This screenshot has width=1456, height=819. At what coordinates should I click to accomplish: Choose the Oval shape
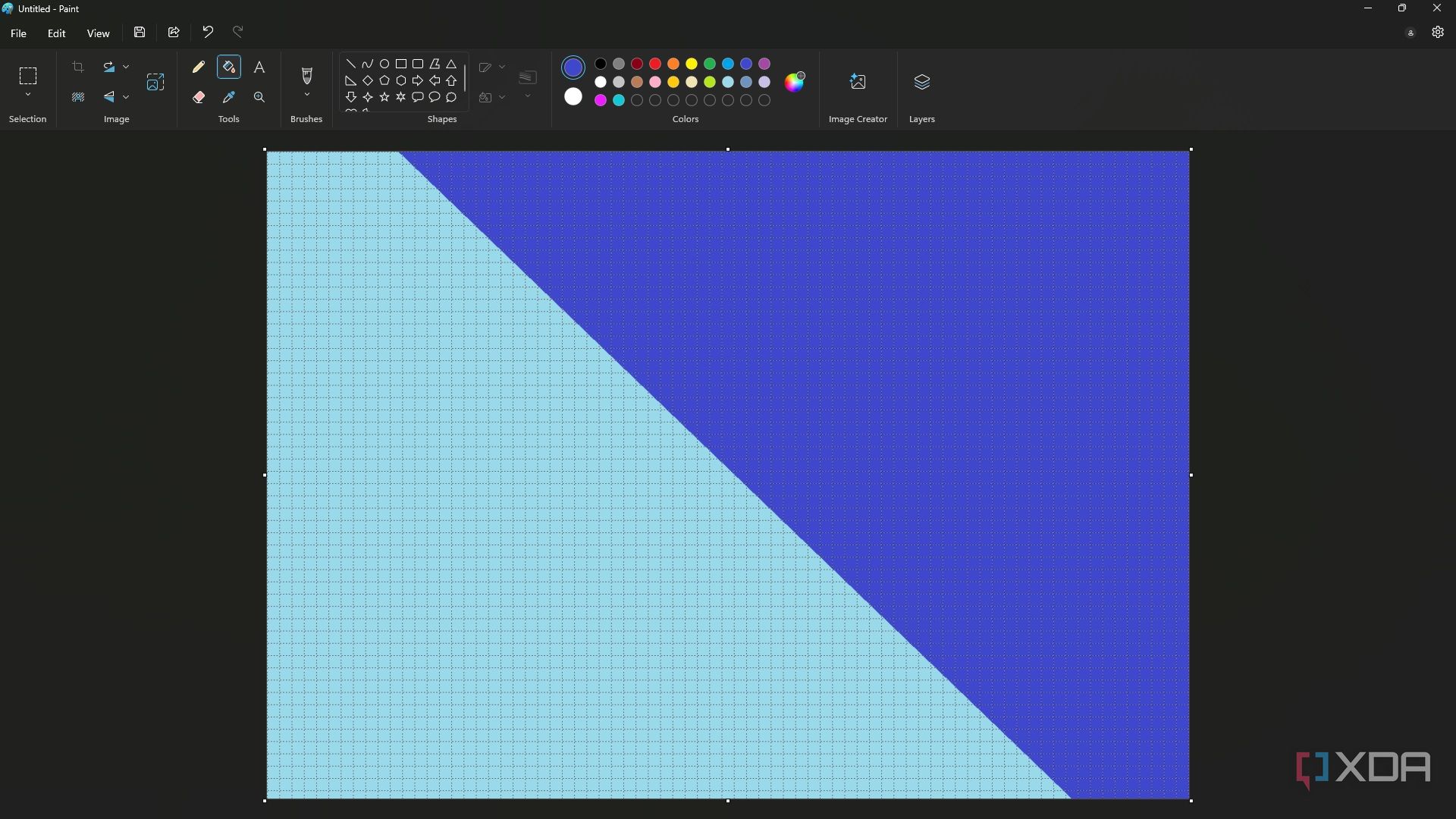point(384,64)
